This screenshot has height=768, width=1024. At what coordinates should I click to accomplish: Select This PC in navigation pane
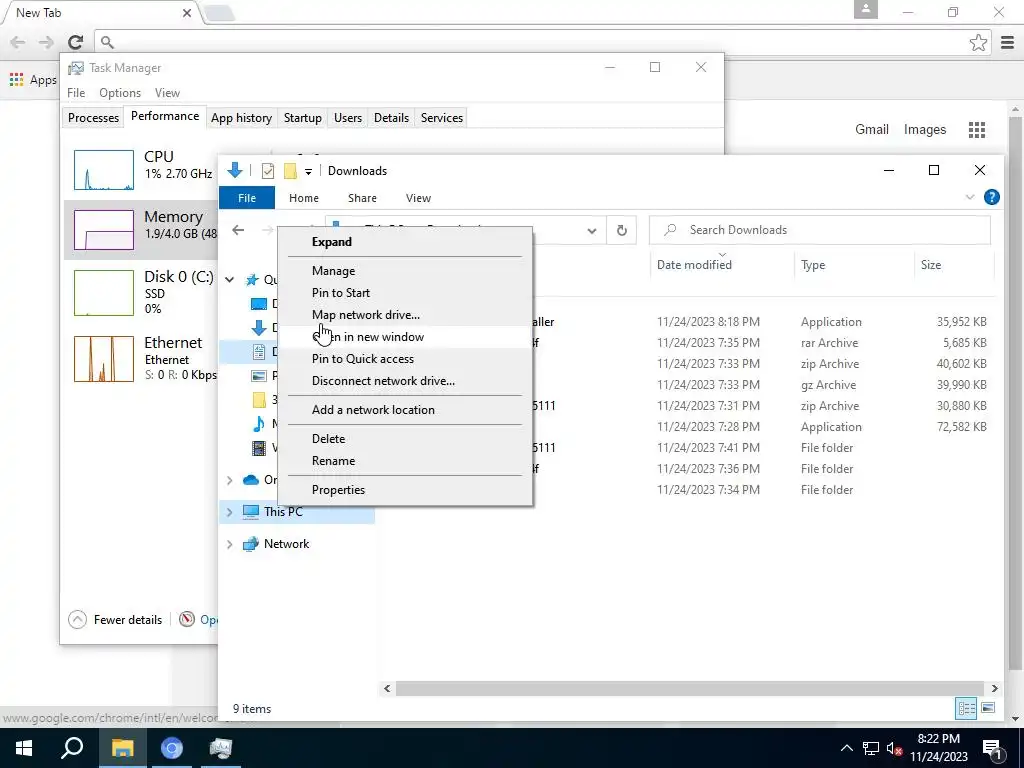point(283,512)
